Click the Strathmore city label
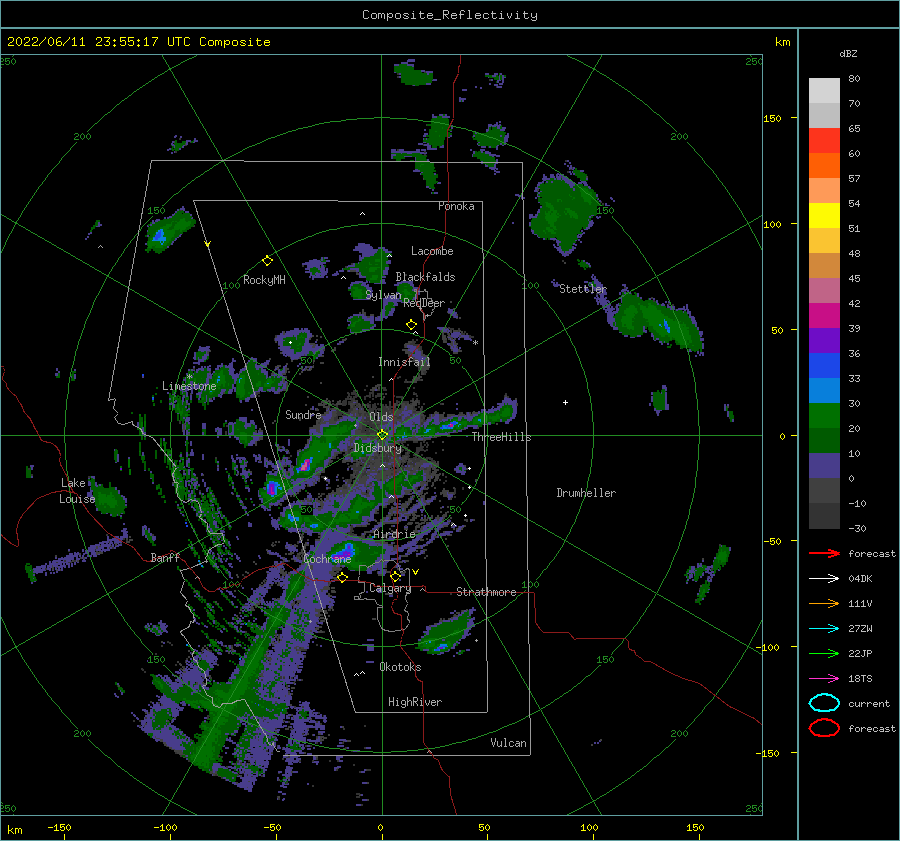The image size is (900, 841). click(486, 592)
